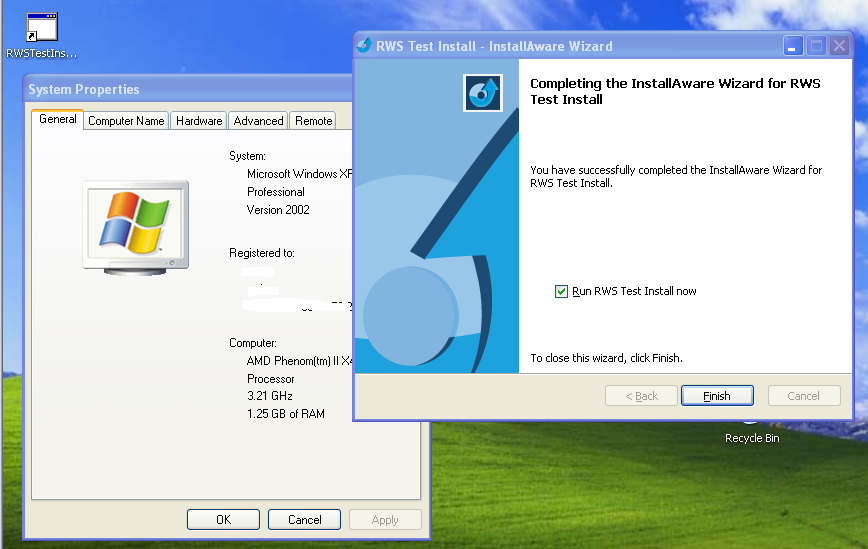
Task: Click the System Properties title bar
Action: point(188,89)
